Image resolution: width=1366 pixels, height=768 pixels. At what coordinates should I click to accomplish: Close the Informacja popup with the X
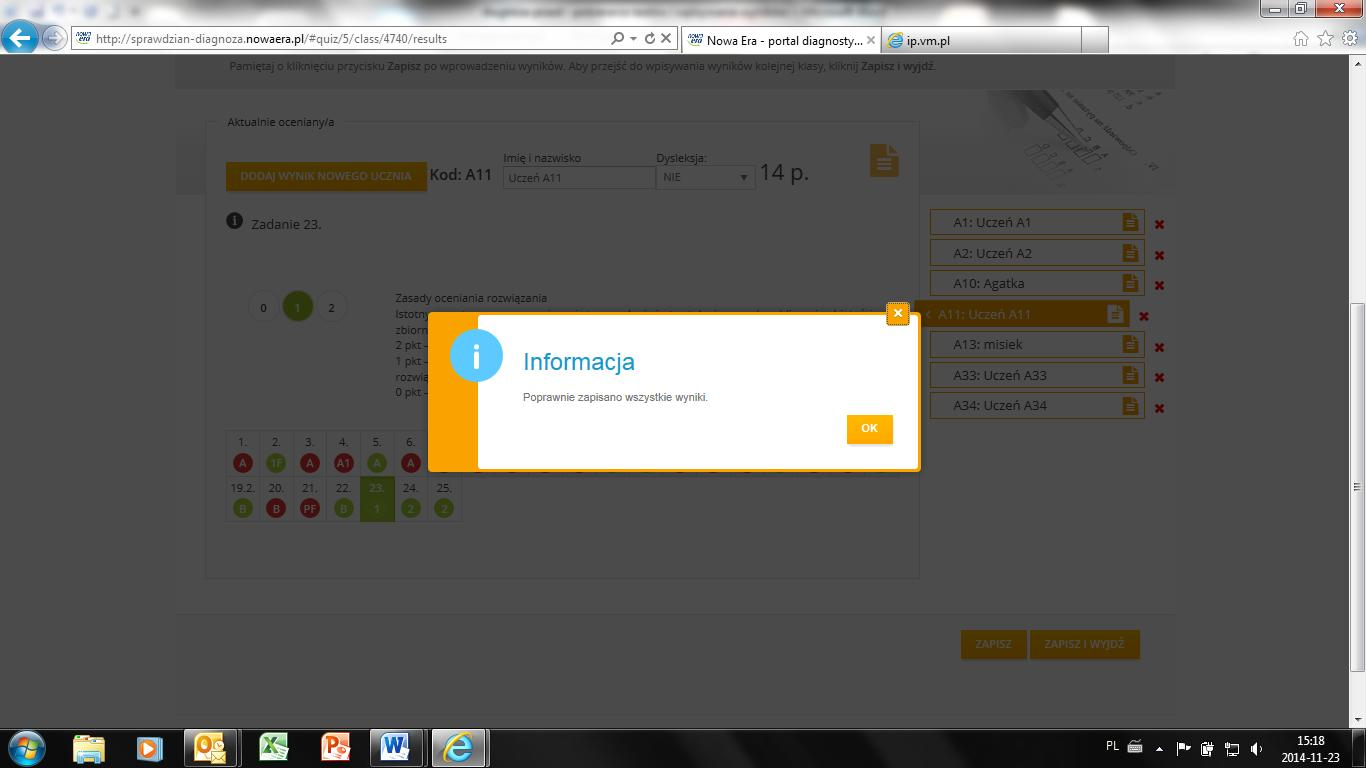coord(898,313)
